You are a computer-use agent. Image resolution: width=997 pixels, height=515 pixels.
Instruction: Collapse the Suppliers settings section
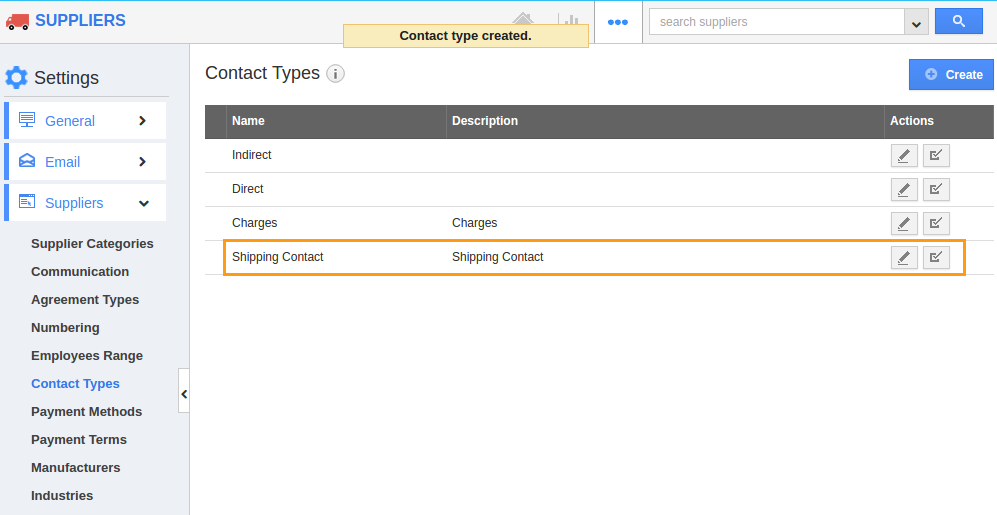pyautogui.click(x=85, y=203)
